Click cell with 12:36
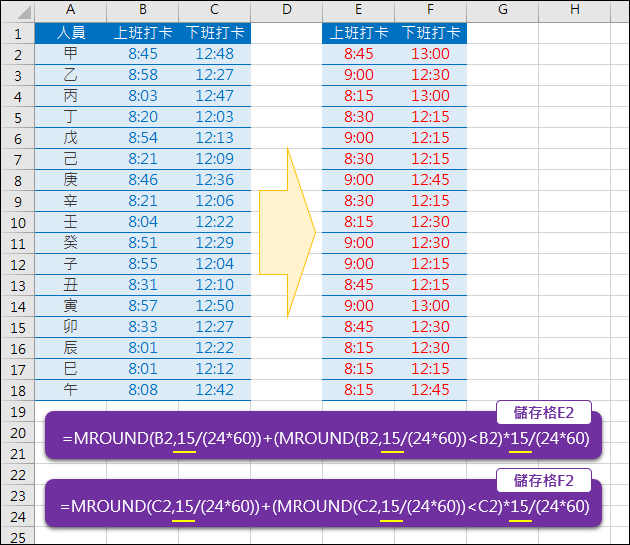This screenshot has width=630, height=545. coord(215,180)
